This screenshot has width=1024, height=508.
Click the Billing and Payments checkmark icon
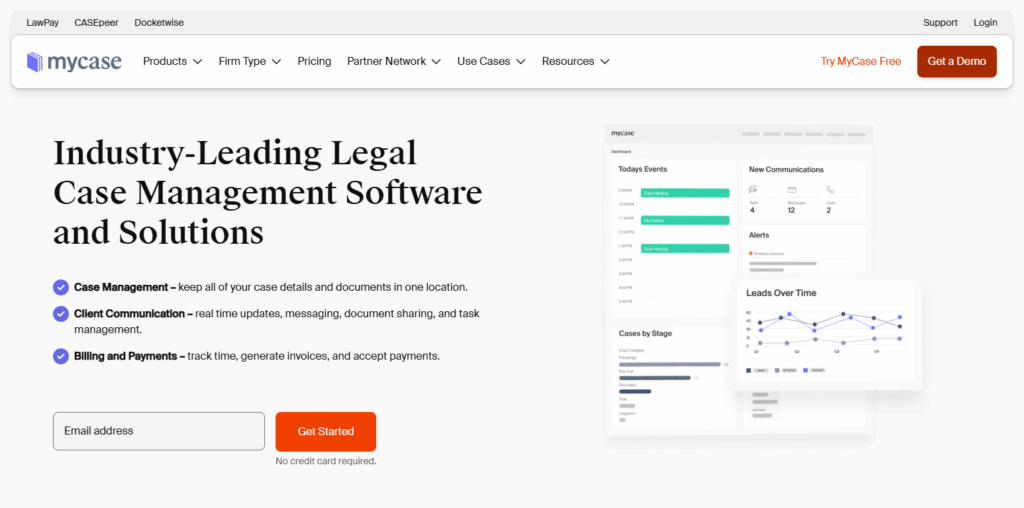[61, 357]
